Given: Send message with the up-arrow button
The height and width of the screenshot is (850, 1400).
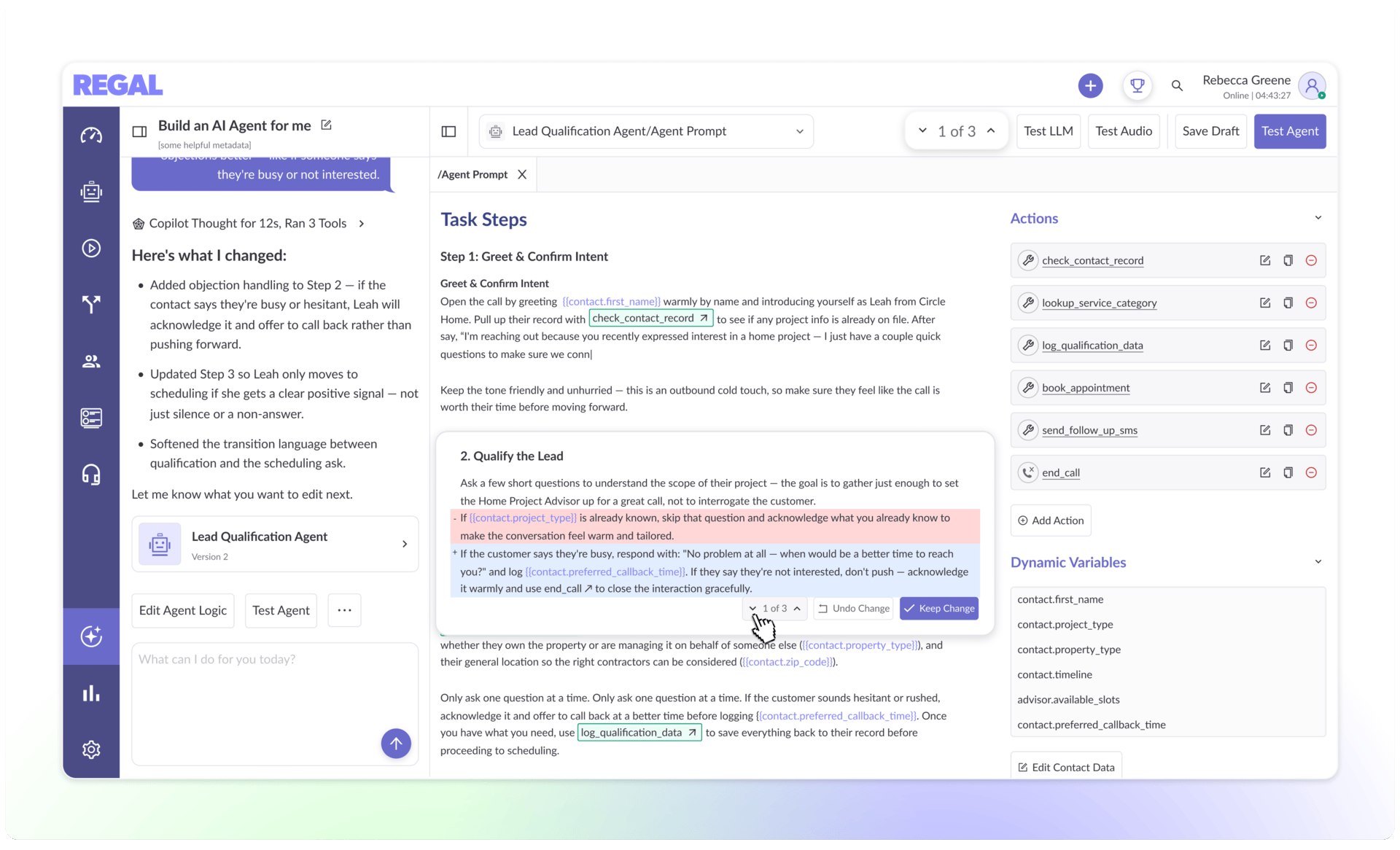Looking at the screenshot, I should coord(396,744).
